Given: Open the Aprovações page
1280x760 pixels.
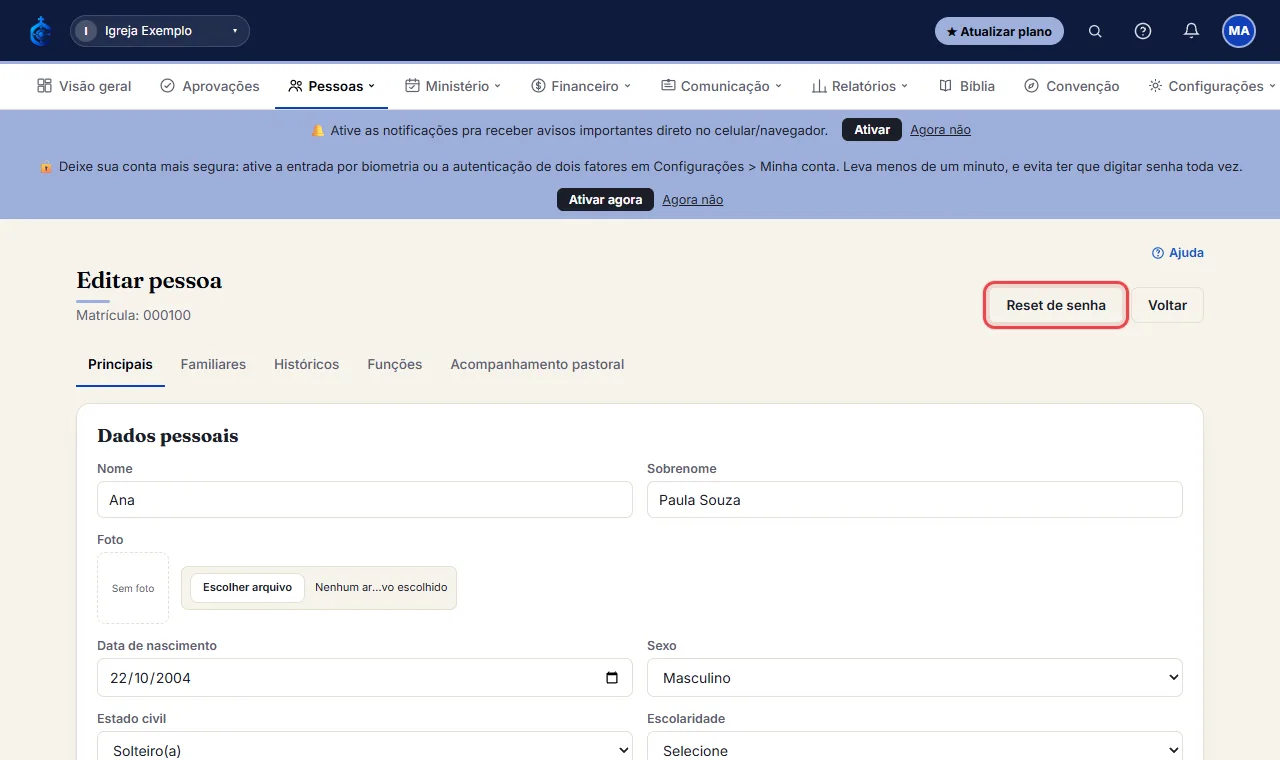Looking at the screenshot, I should [210, 86].
